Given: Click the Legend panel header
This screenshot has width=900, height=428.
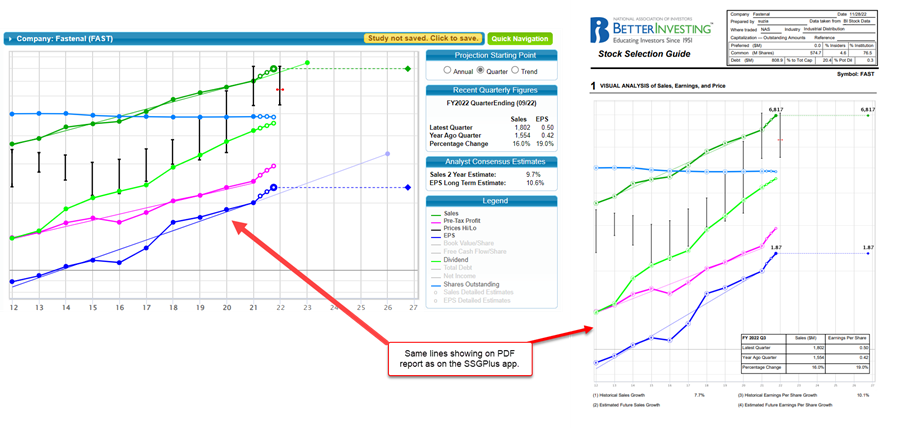Looking at the screenshot, I should (491, 201).
